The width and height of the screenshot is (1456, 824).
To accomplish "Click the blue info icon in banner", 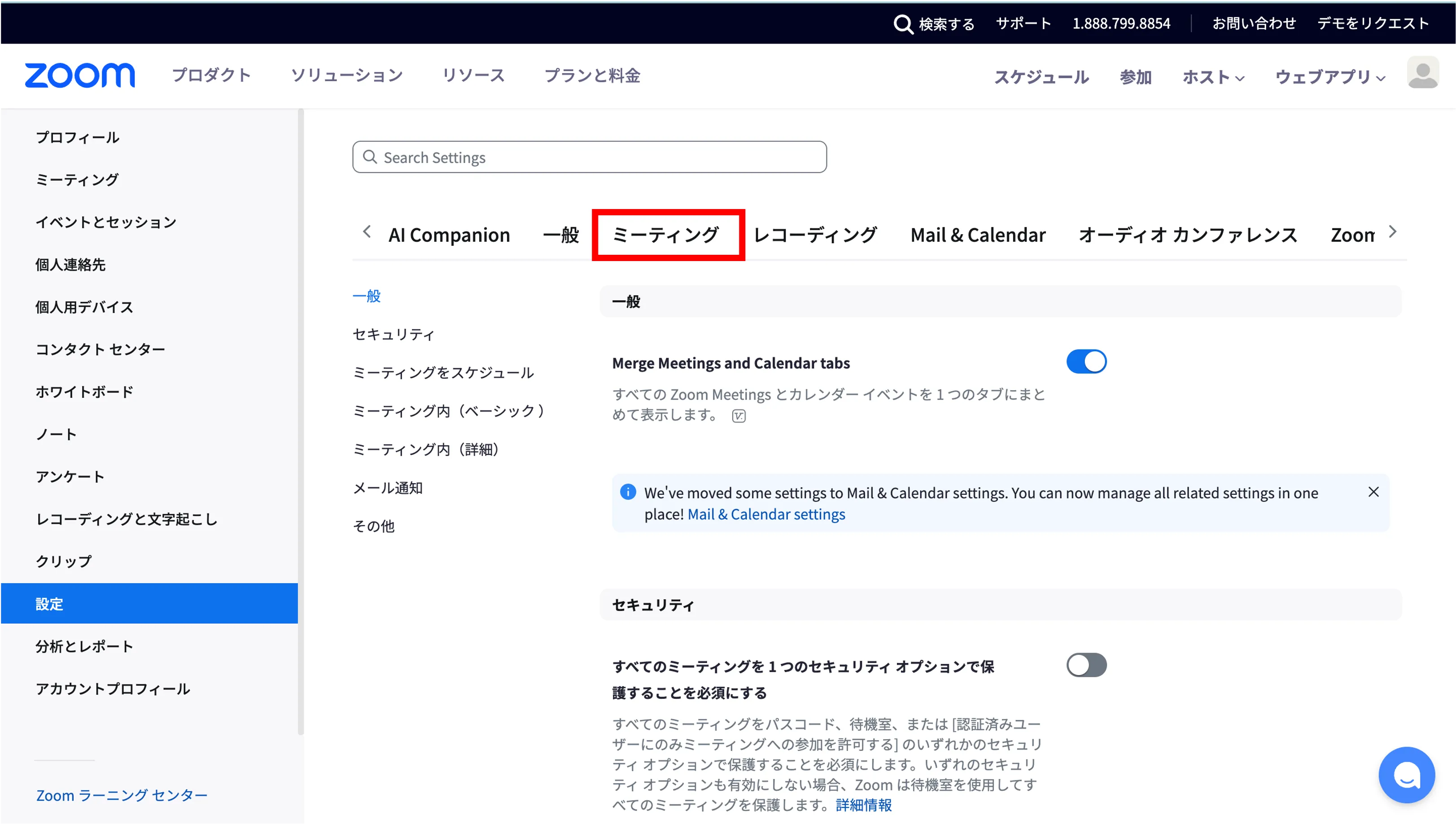I will [628, 492].
